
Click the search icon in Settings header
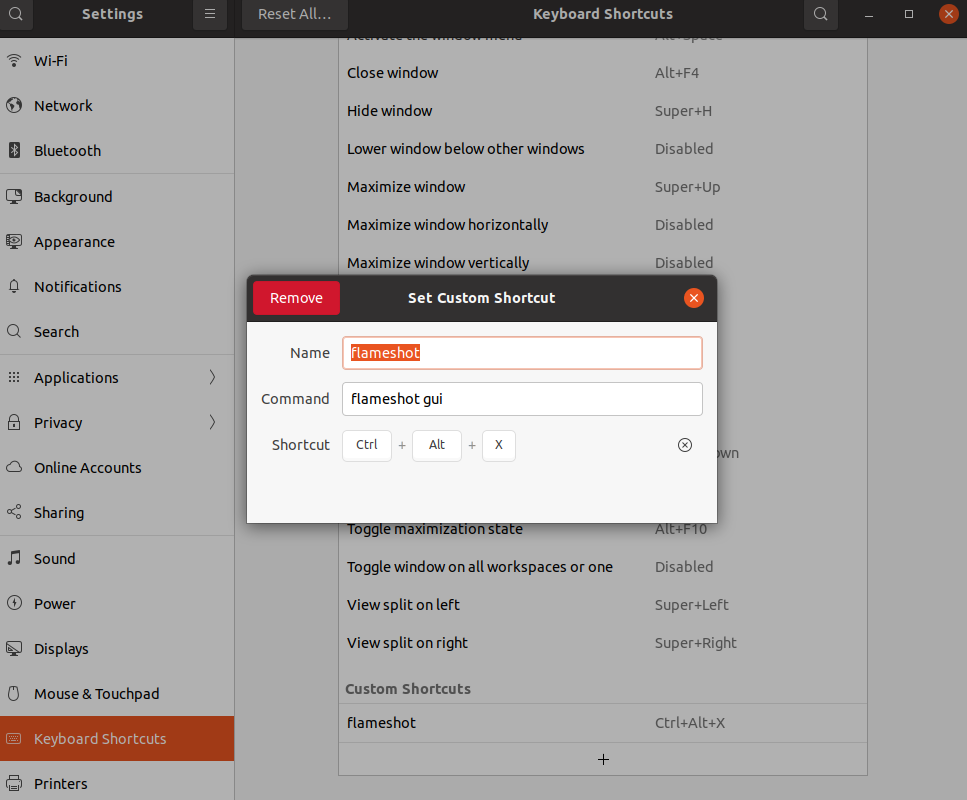16,14
